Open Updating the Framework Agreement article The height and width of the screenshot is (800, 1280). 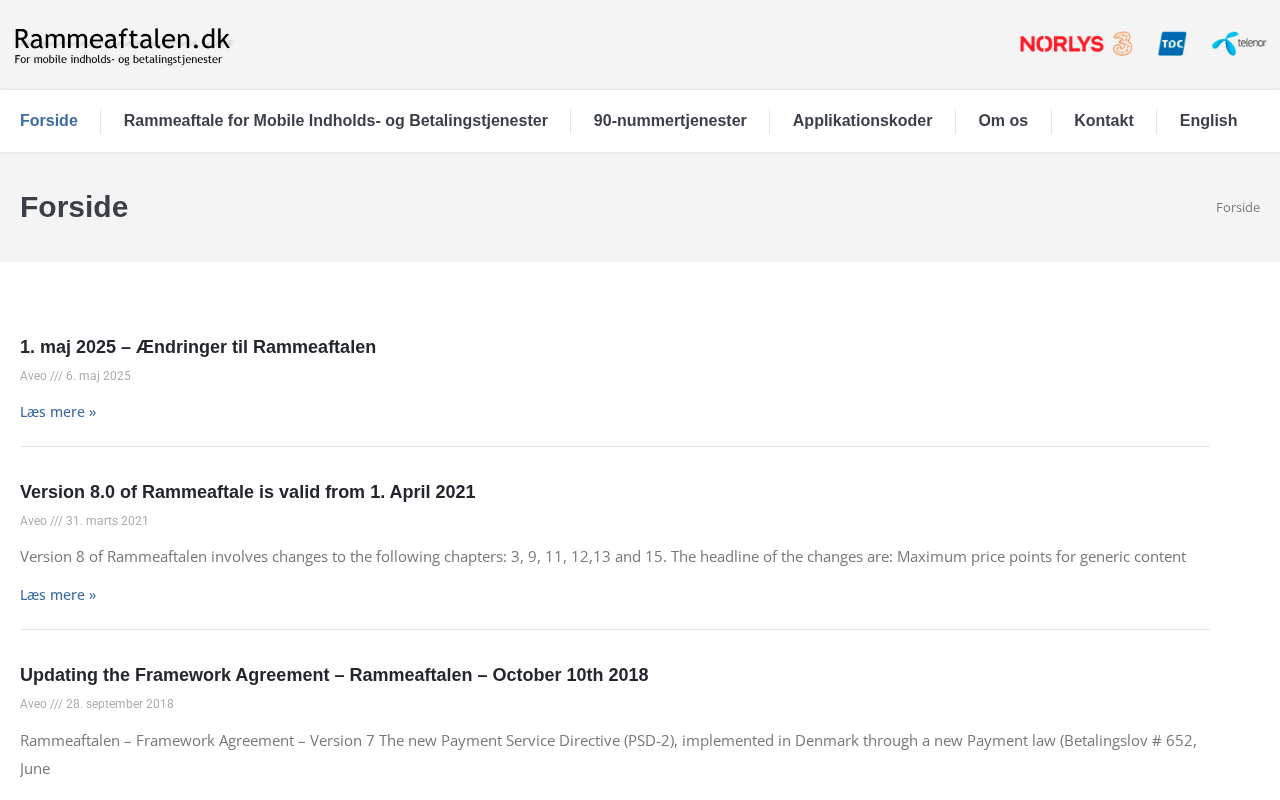pos(334,675)
